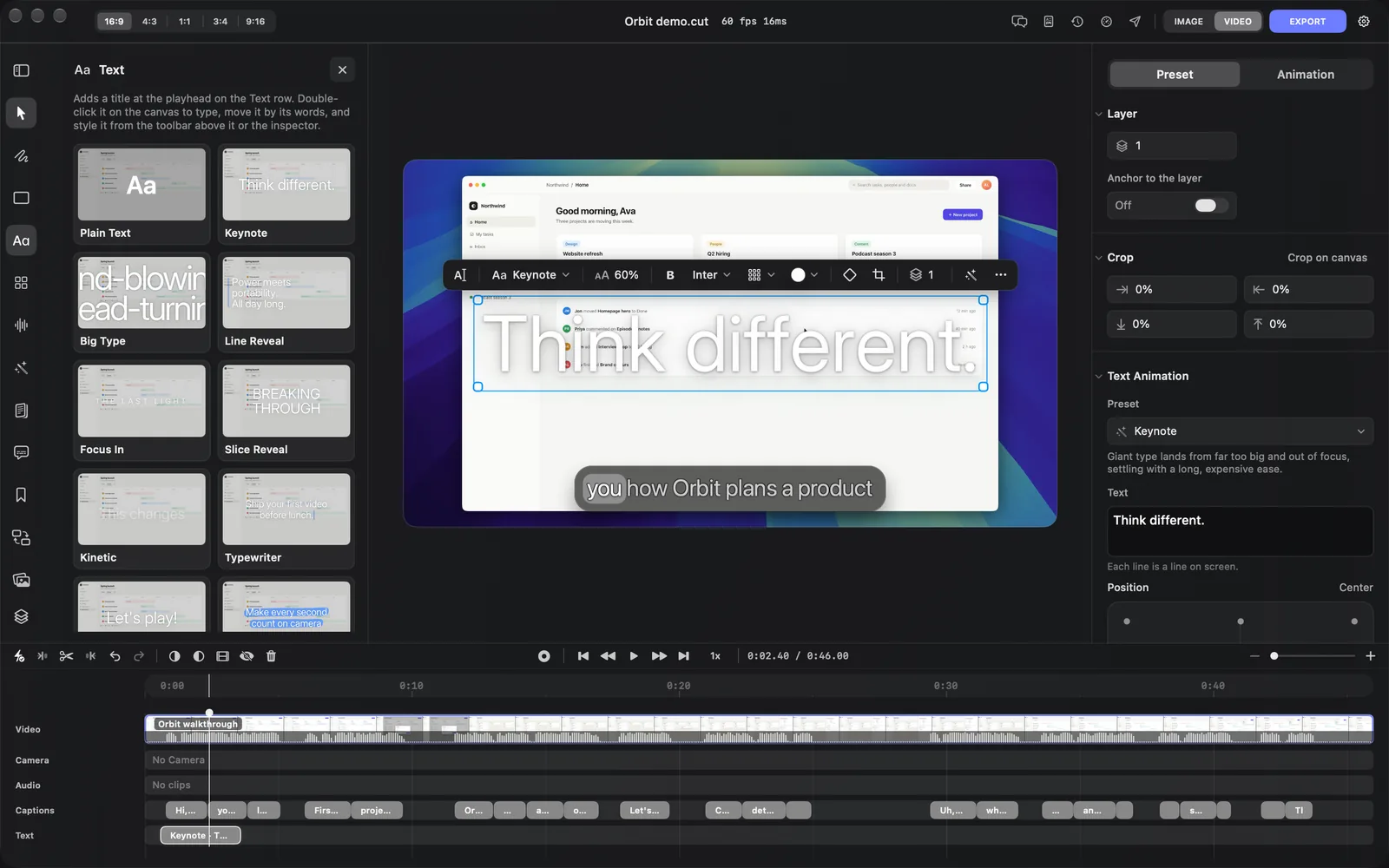
Task: Zoom in timeline with plus button
Action: coord(1370,656)
